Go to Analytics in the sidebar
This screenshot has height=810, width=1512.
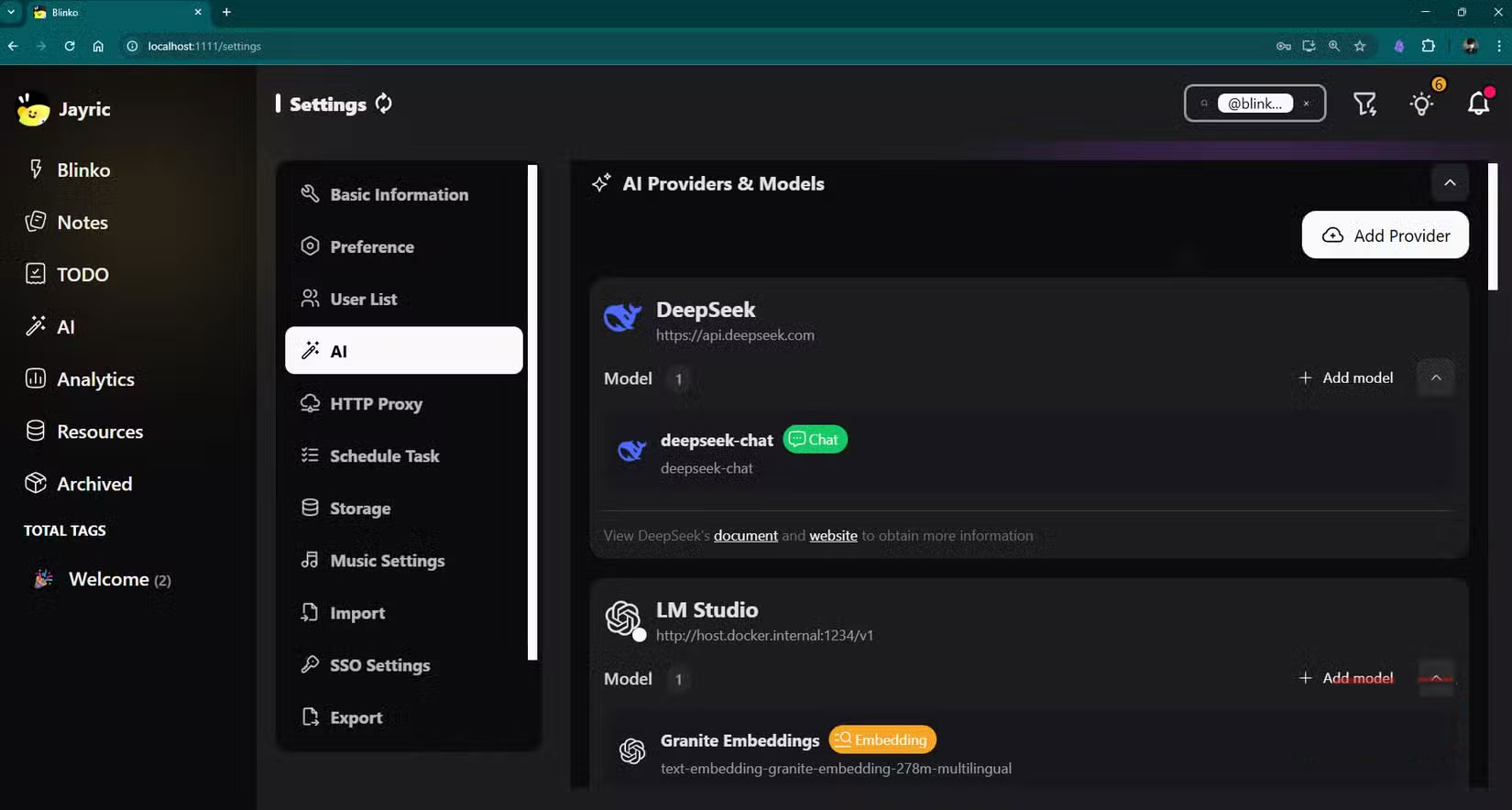point(95,379)
